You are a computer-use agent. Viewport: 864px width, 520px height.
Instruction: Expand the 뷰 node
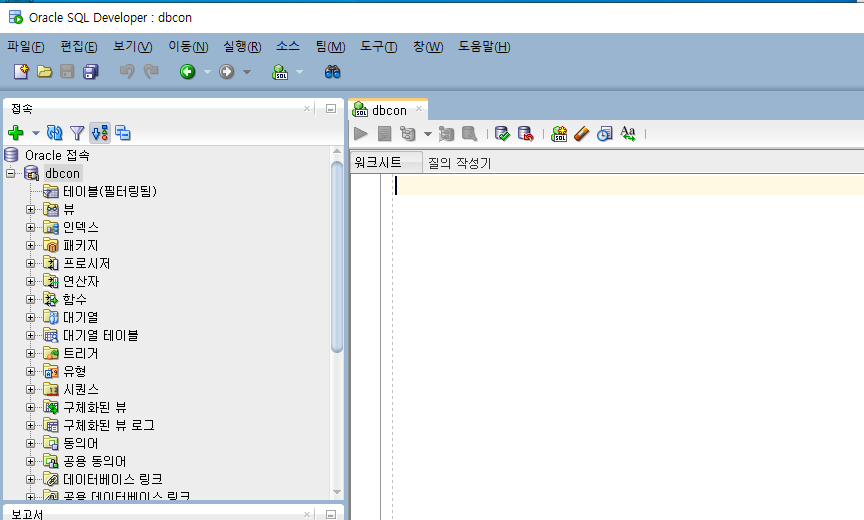[x=31, y=209]
